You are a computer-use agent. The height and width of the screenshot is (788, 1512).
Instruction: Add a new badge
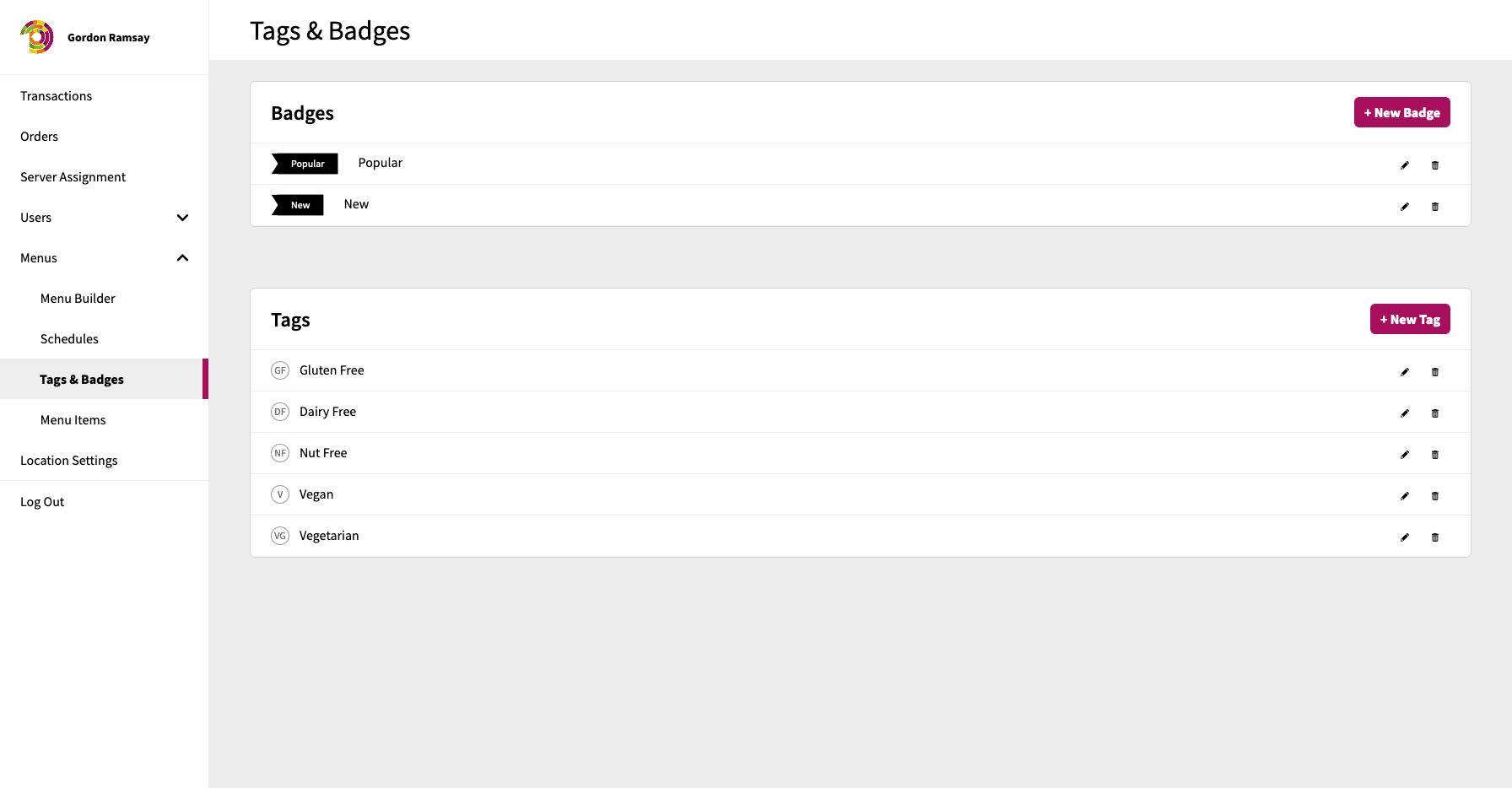pos(1402,112)
